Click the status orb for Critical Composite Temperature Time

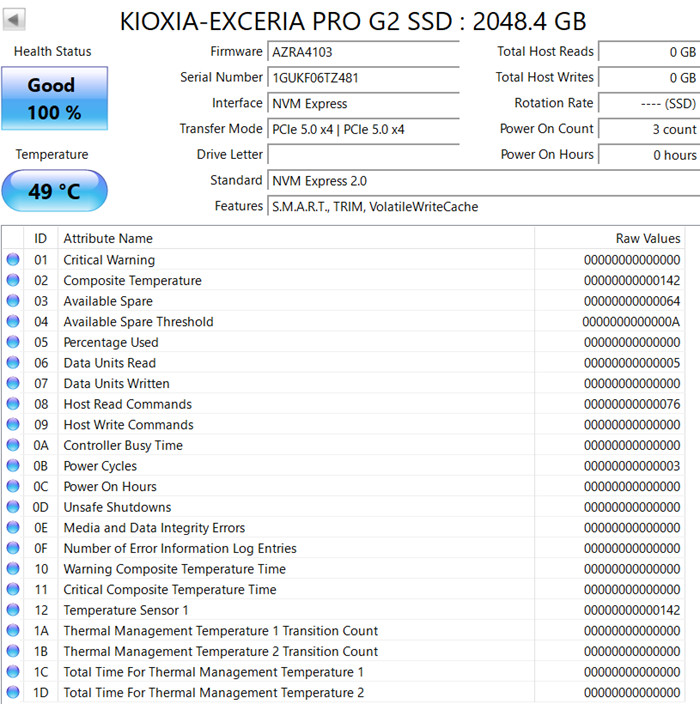pos(13,589)
